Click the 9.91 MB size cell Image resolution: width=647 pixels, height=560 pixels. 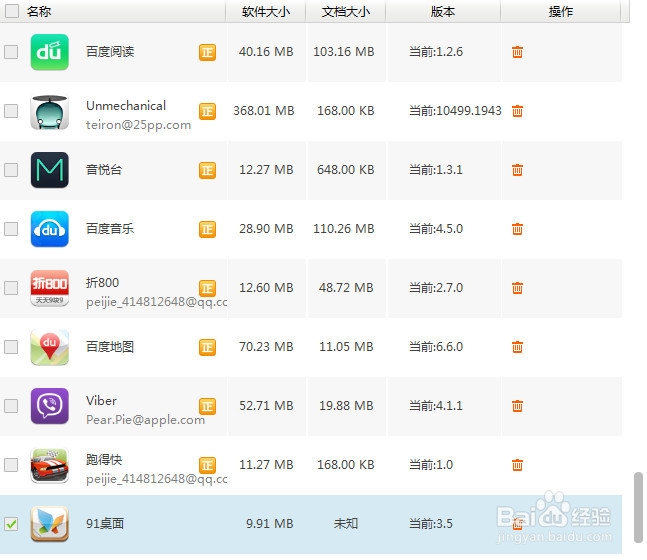270,524
